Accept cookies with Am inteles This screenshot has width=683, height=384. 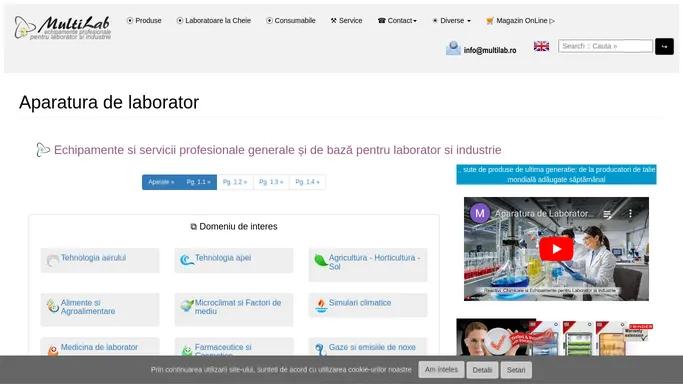(x=441, y=370)
